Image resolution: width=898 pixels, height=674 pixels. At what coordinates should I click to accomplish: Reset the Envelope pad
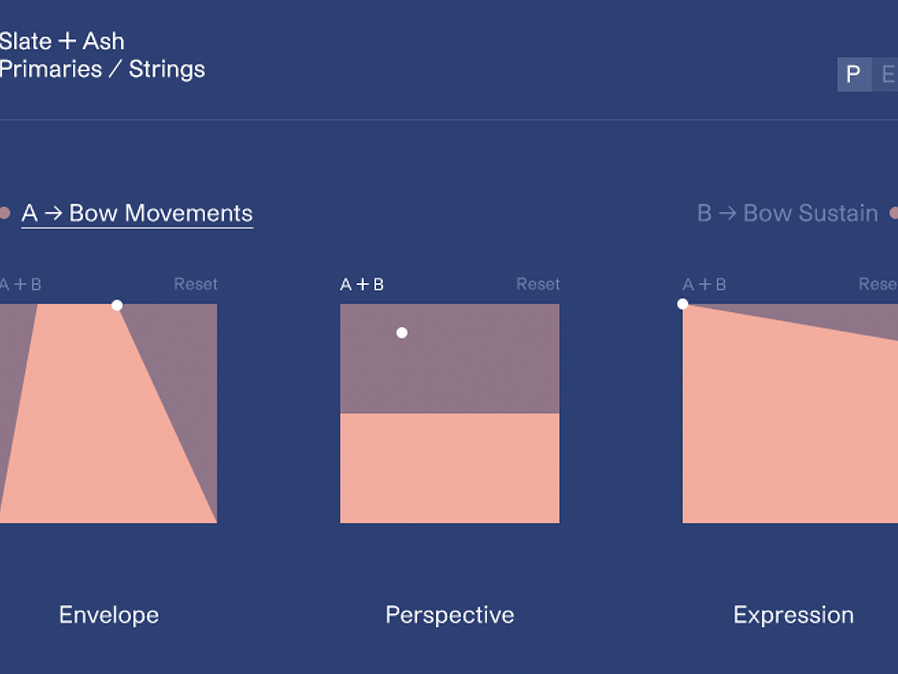(195, 284)
